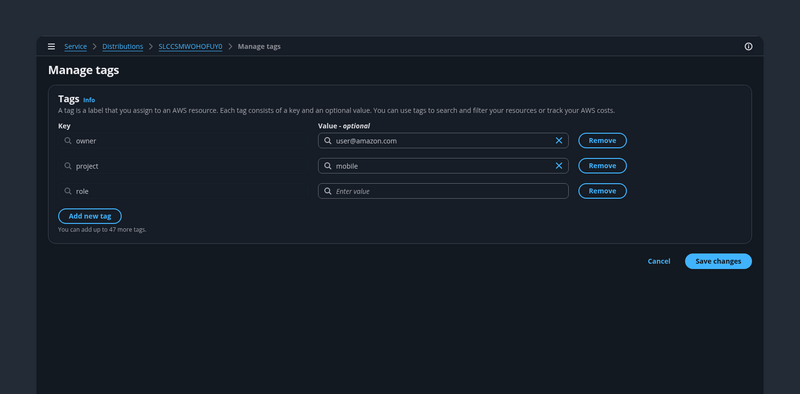The height and width of the screenshot is (394, 800).
Task: Cancel tag editing
Action: coord(659,261)
